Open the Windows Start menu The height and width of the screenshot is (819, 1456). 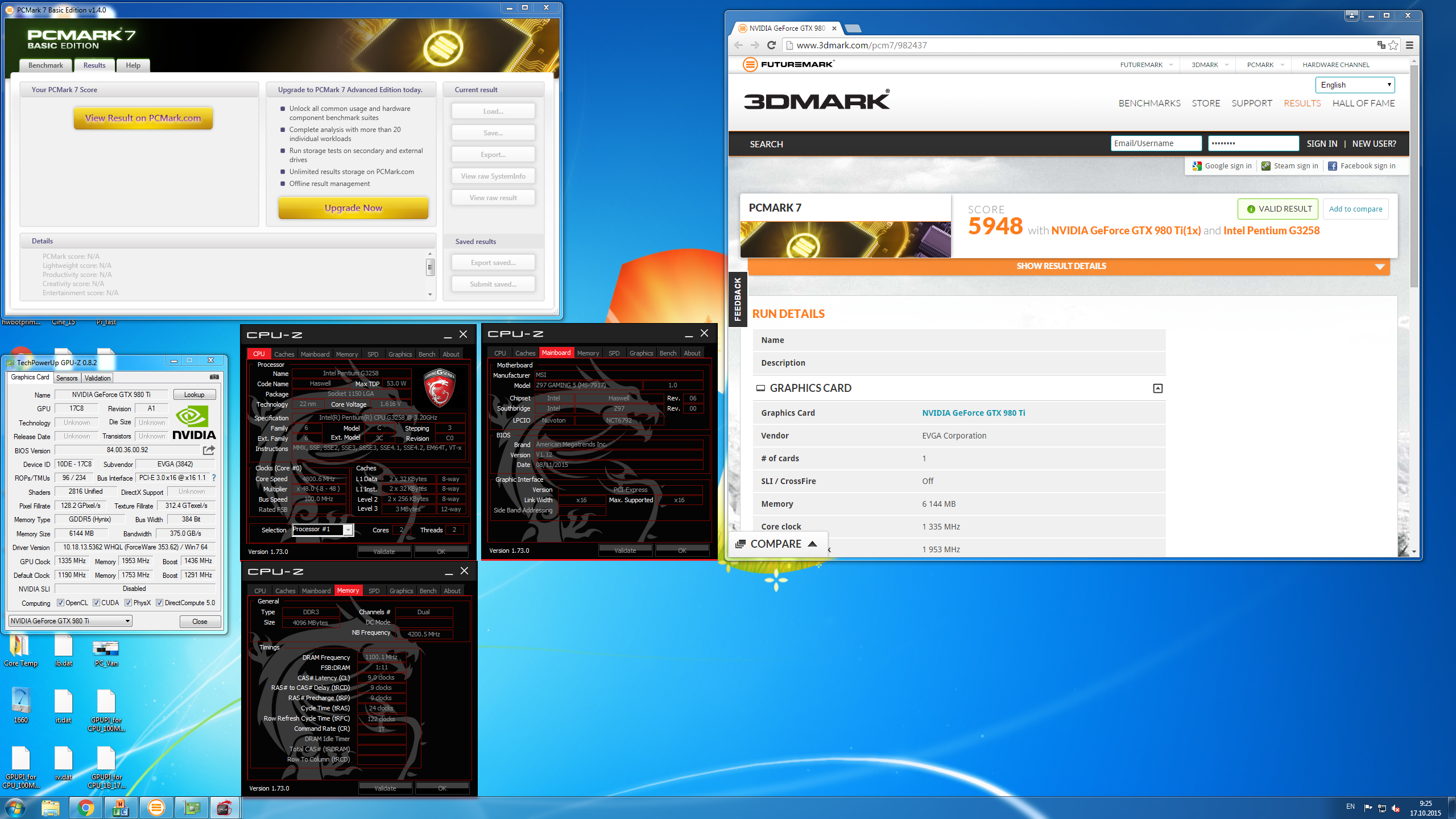click(x=15, y=808)
